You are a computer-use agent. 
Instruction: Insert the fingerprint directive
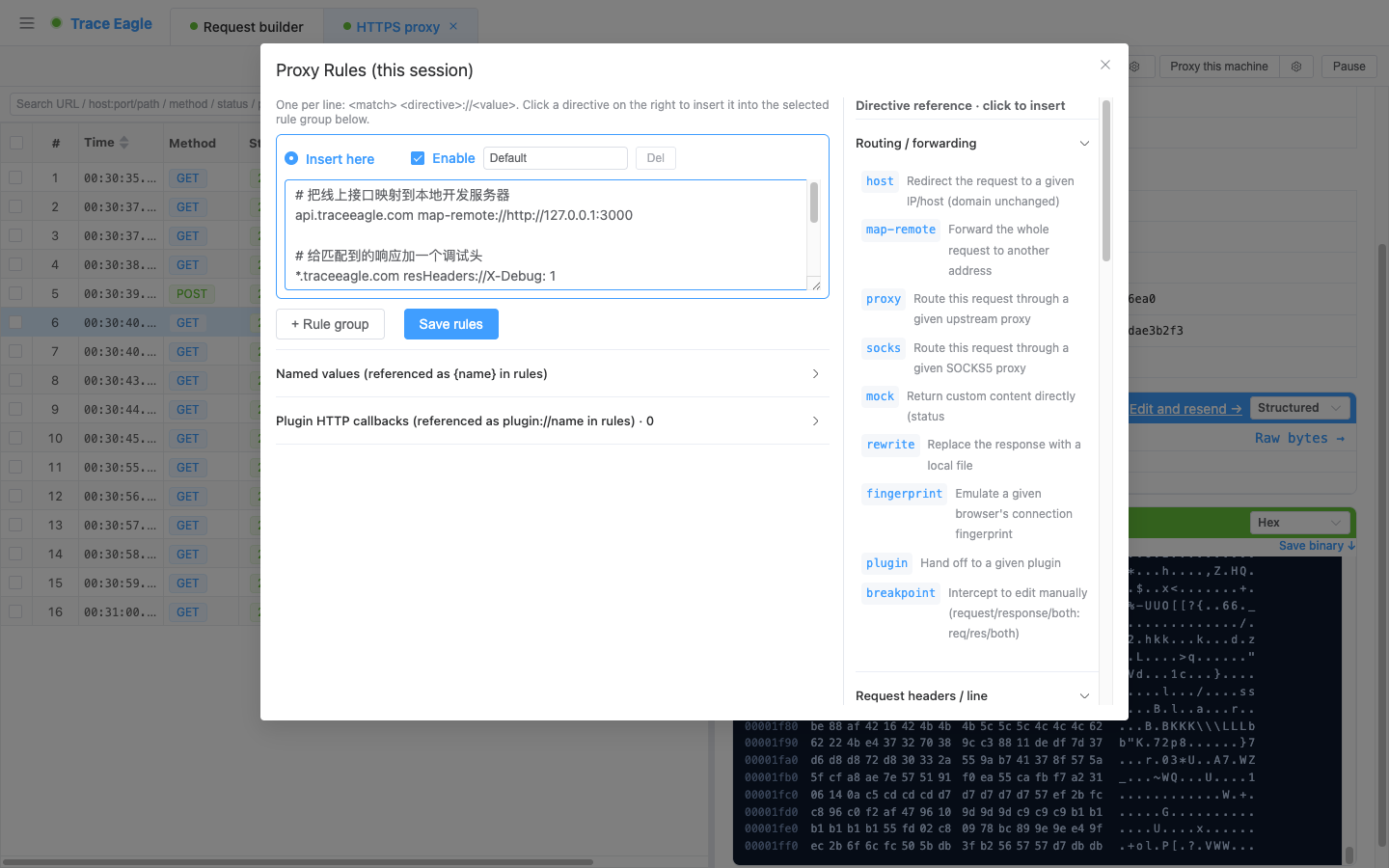point(904,494)
